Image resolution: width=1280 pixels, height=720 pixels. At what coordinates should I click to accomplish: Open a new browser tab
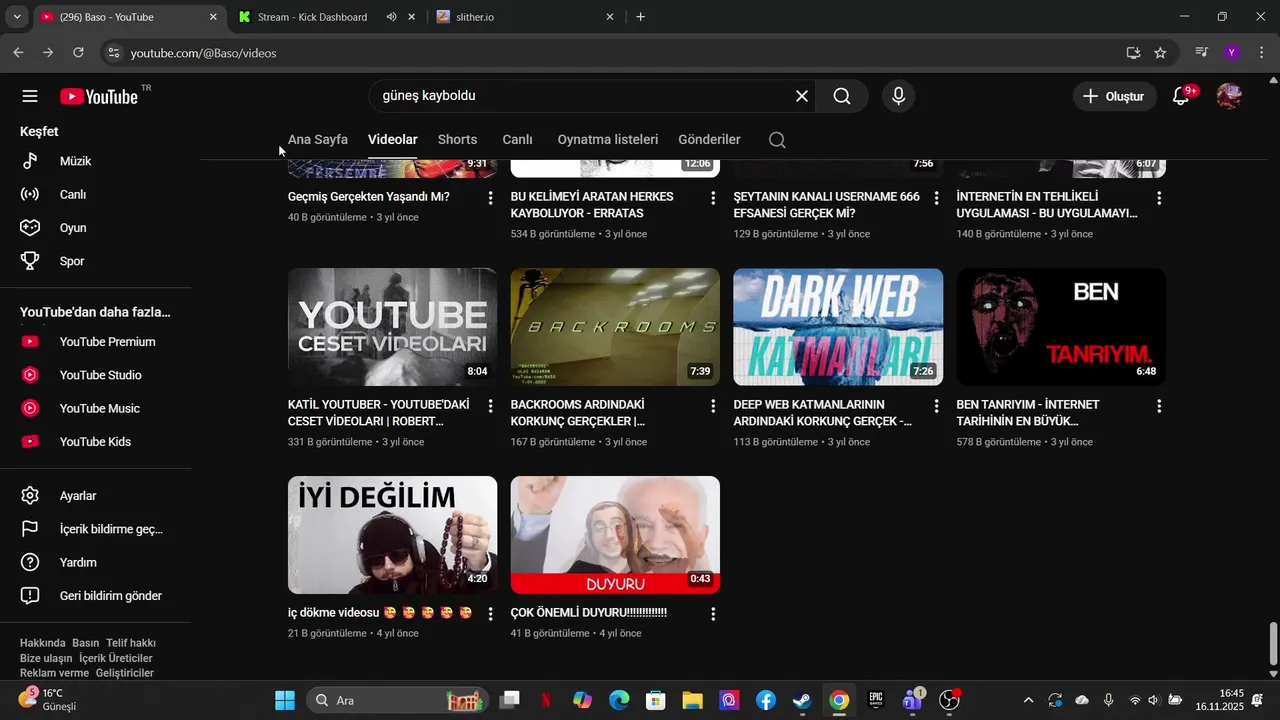pos(640,17)
